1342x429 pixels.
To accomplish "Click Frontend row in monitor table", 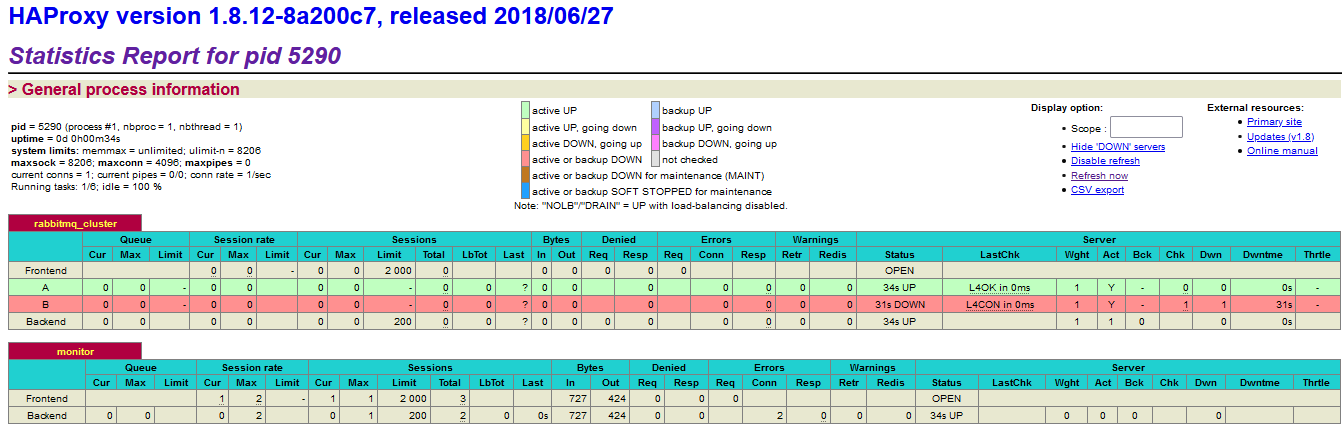I will pyautogui.click(x=674, y=398).
